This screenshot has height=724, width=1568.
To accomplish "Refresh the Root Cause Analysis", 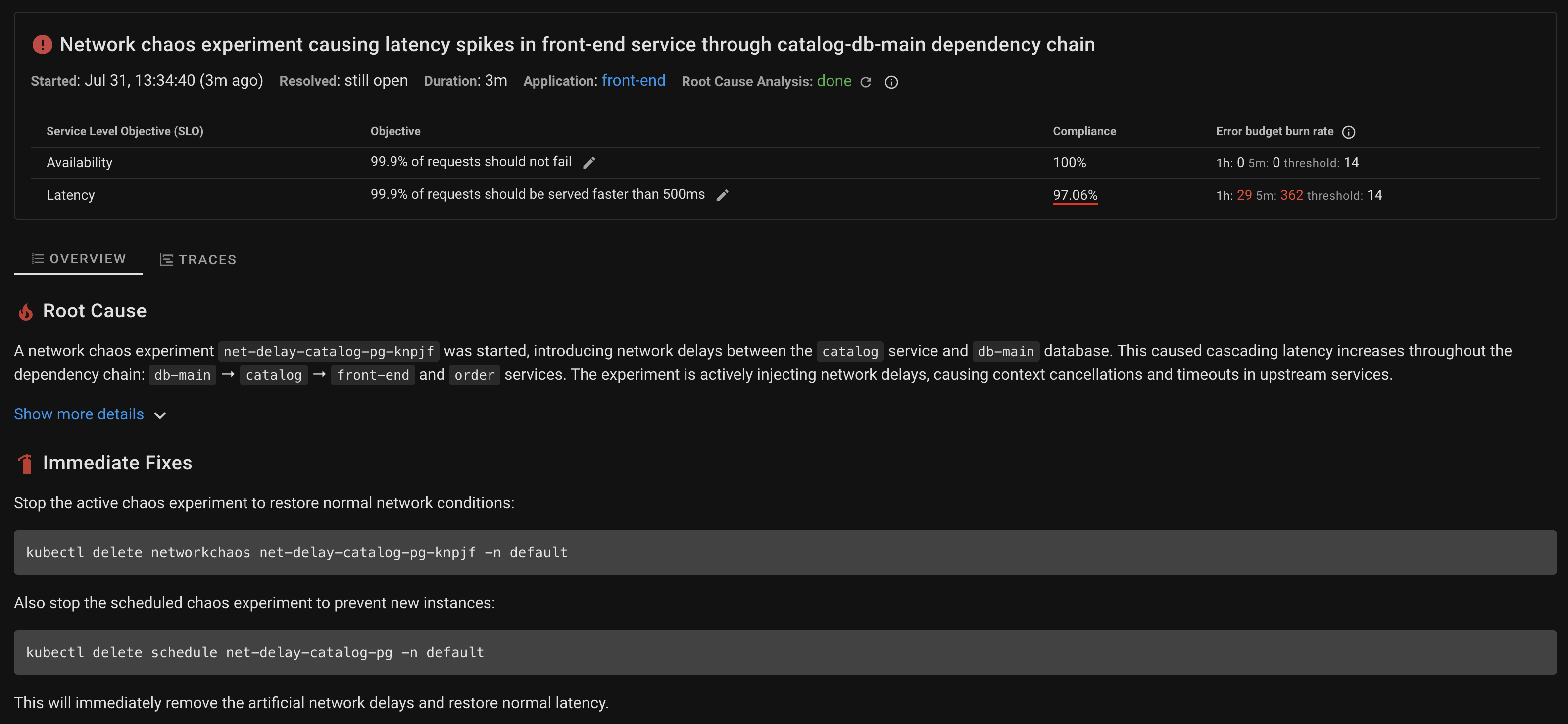I will coord(866,82).
